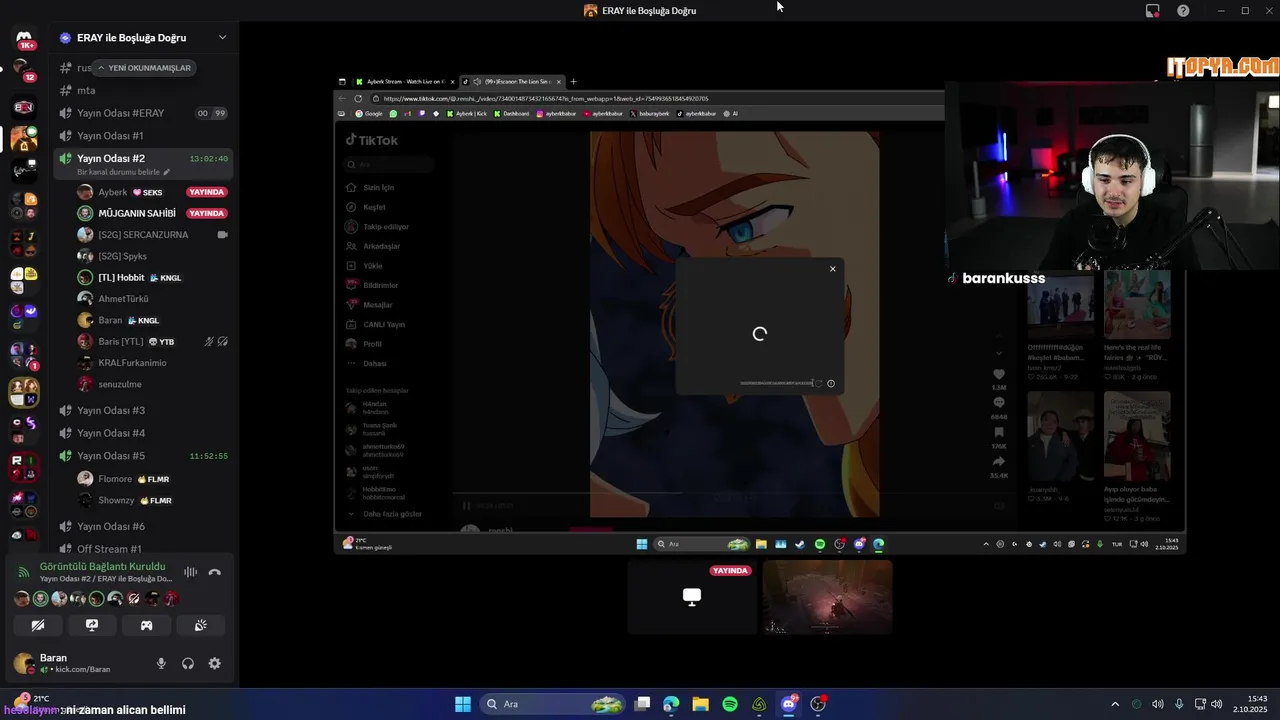
Task: Open noise suppression waveform icon
Action: (190, 572)
